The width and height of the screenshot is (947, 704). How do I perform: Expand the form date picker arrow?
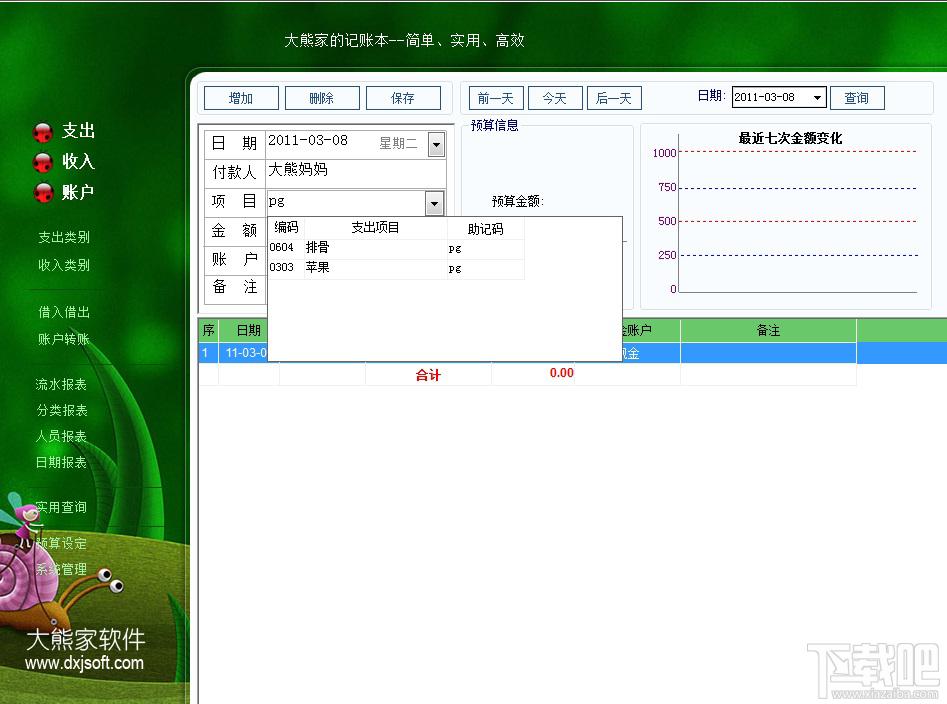click(x=436, y=145)
